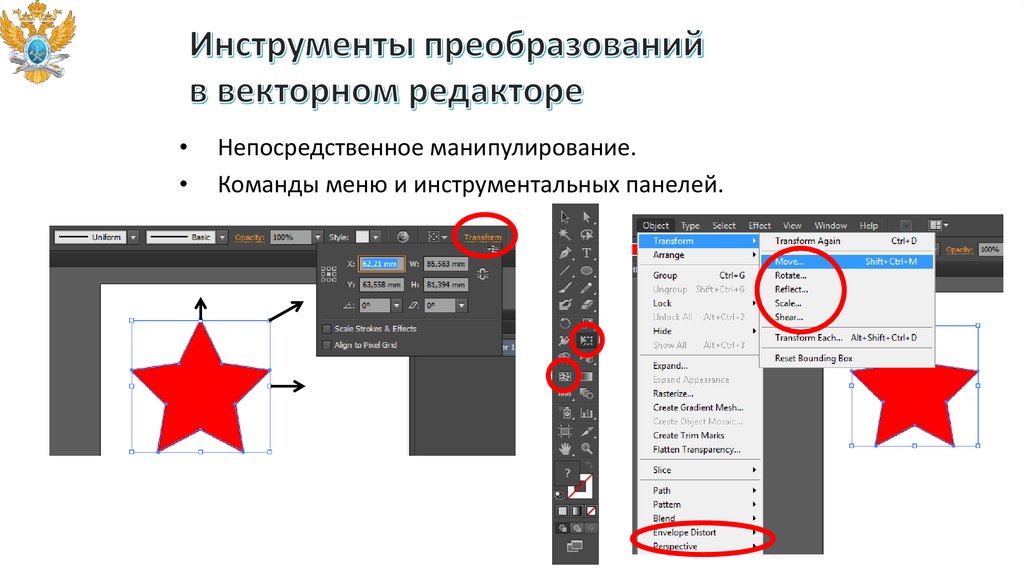Select the Paintbrush tool
The image size is (1024, 574).
pos(565,287)
